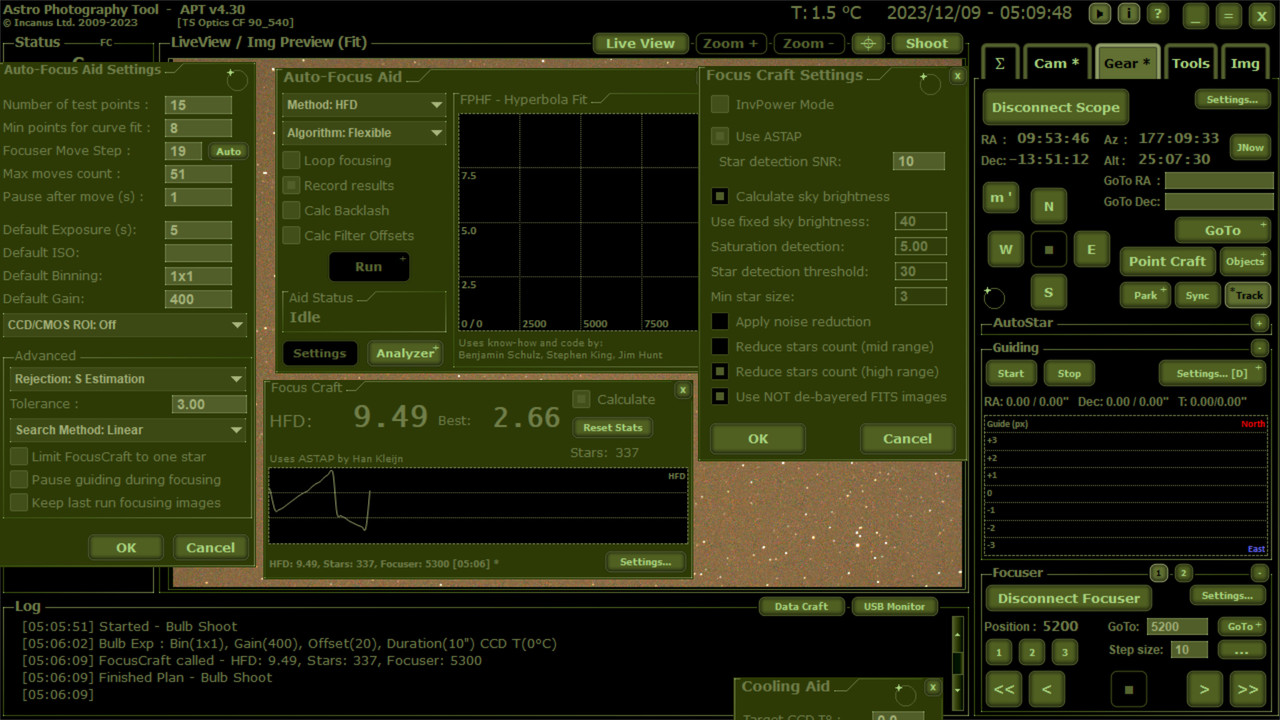Open the Method: HFD dropdown
The height and width of the screenshot is (720, 1280).
point(364,105)
